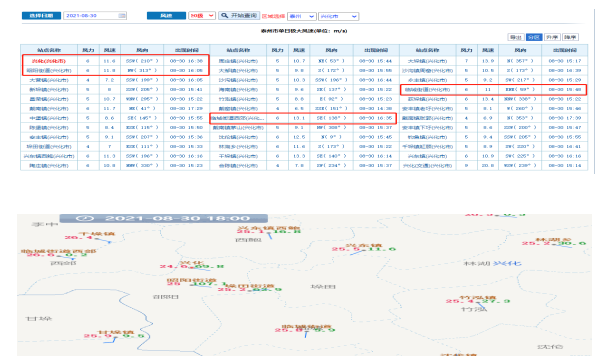Click the 开始查询 search button
Screen dimensions: 608x364
coord(239,16)
